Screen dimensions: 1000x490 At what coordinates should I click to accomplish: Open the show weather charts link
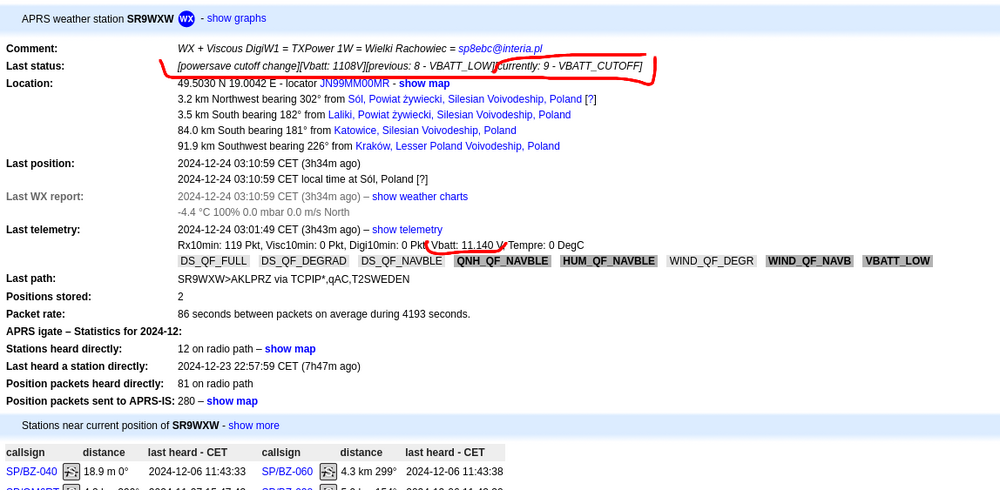tap(419, 197)
